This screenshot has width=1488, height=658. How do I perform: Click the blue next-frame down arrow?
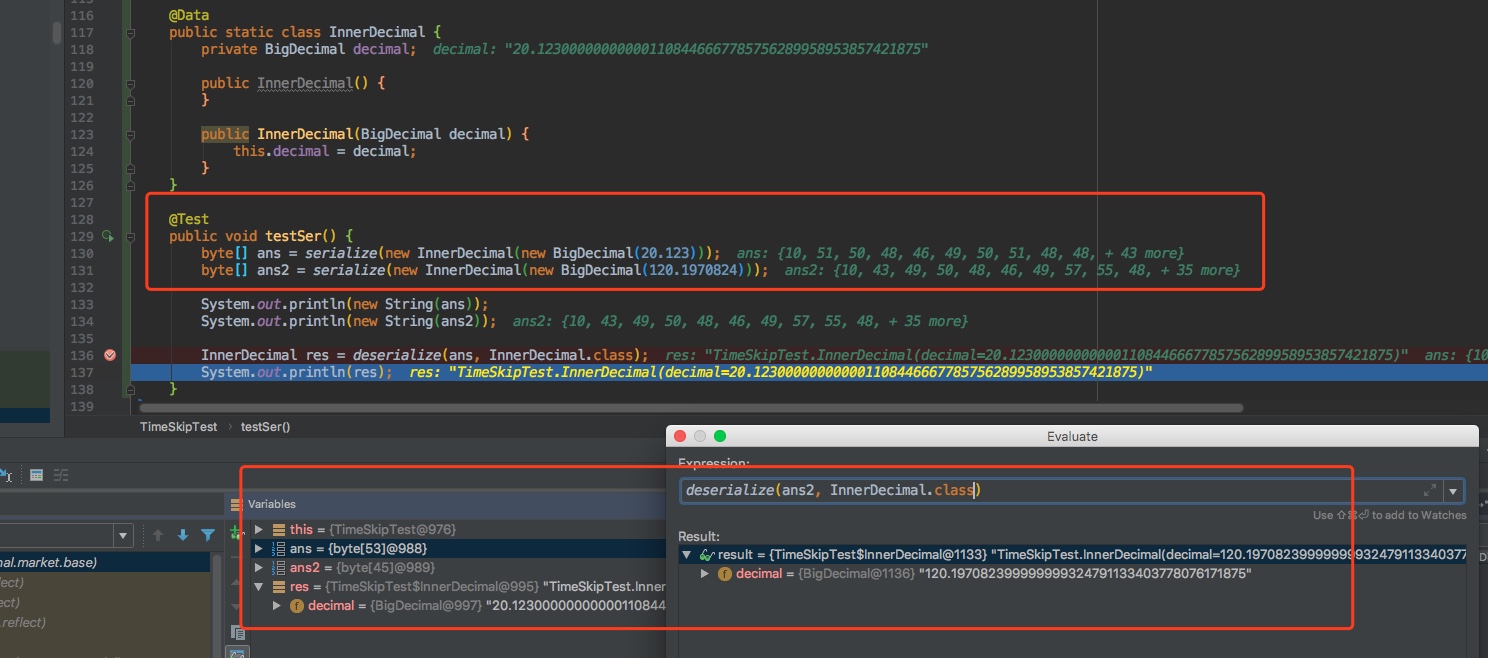pos(183,535)
